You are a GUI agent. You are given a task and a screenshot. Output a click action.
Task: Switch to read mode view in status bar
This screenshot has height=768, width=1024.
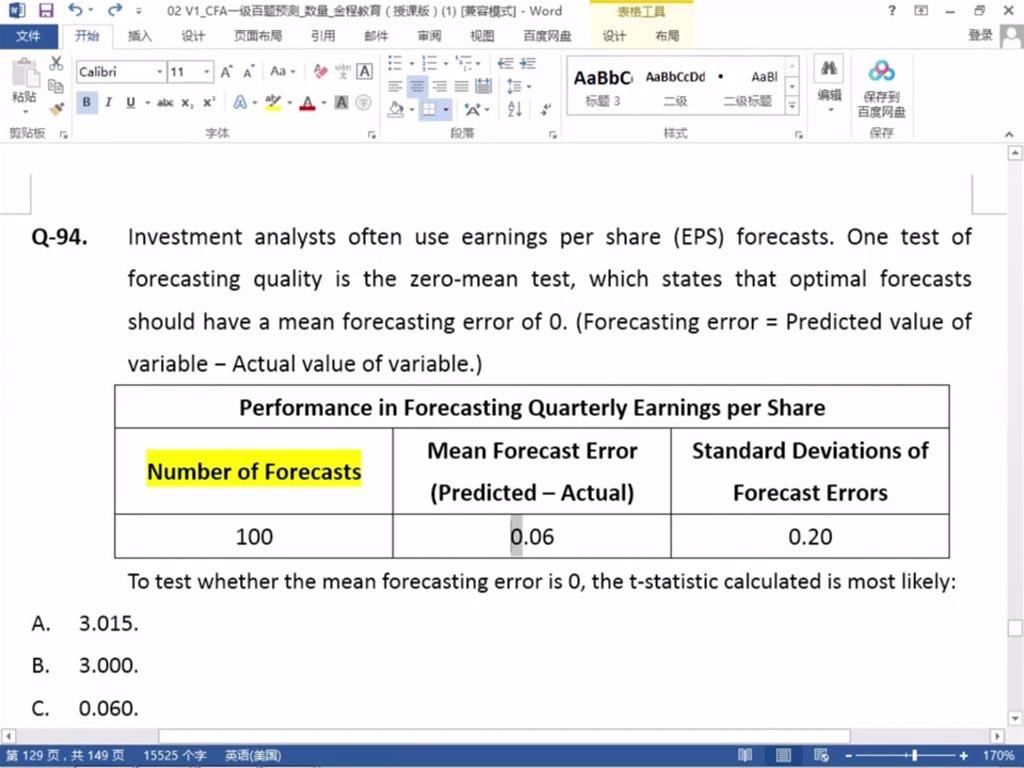point(745,756)
